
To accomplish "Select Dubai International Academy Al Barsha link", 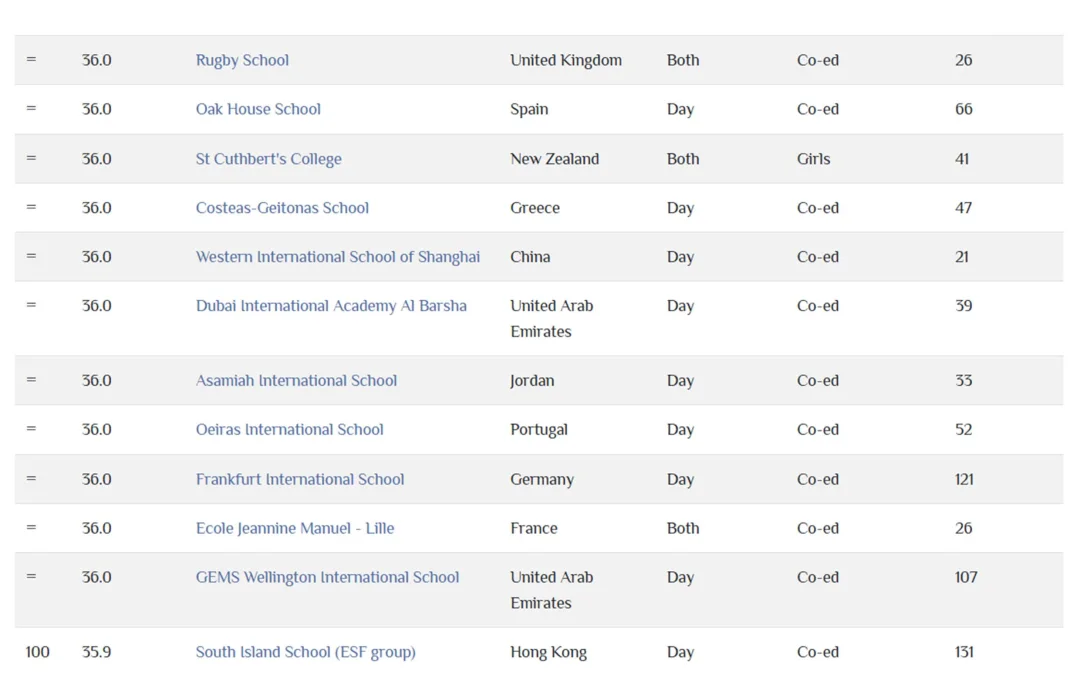I will click(331, 306).
